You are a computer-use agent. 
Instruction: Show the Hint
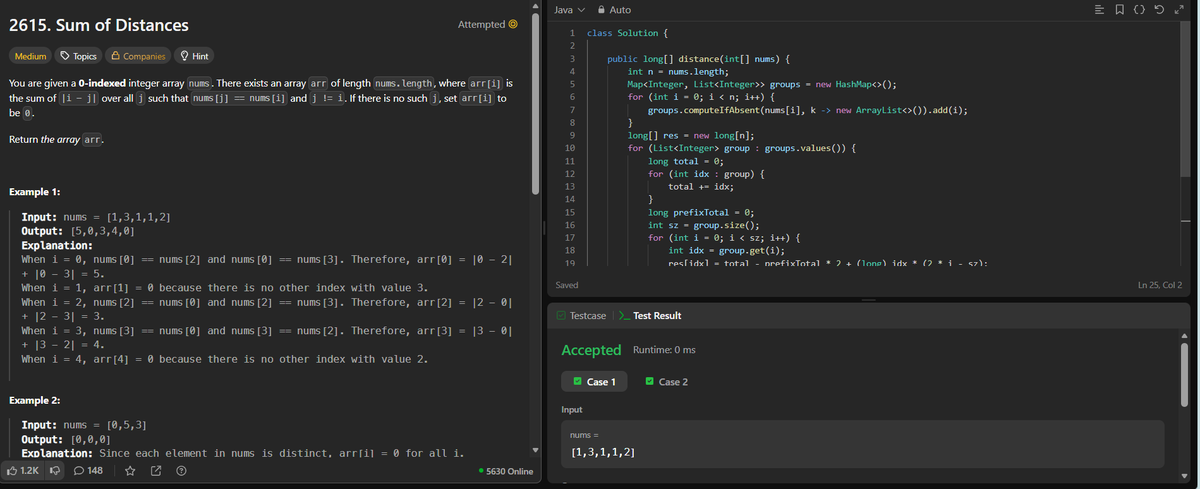pos(194,56)
